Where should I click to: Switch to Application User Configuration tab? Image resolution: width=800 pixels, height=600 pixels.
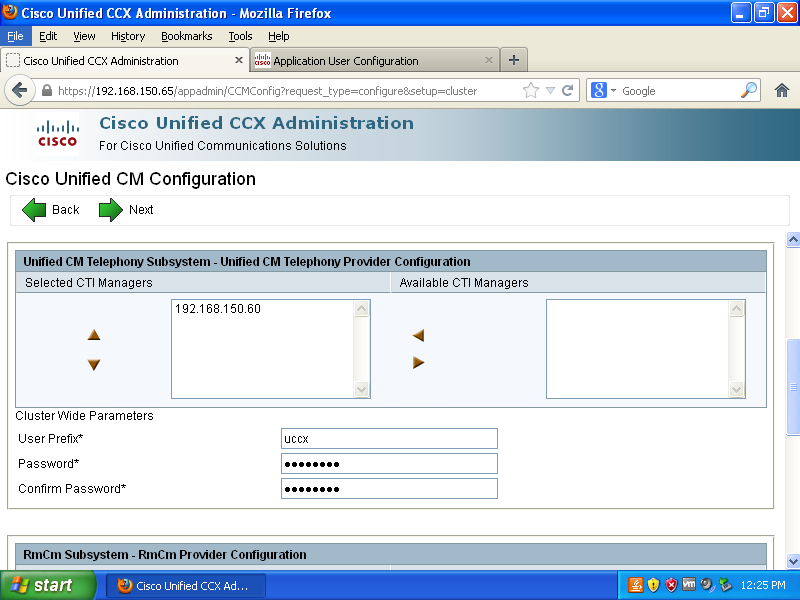374,60
